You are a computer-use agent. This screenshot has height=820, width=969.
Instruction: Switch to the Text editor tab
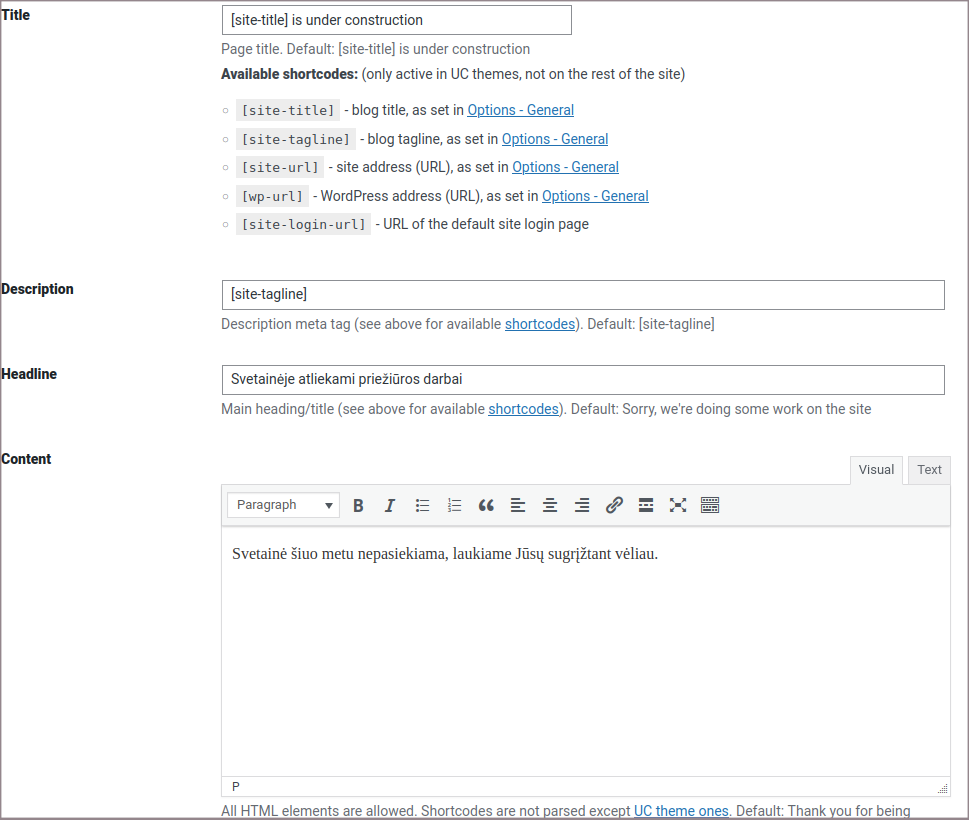(x=929, y=470)
